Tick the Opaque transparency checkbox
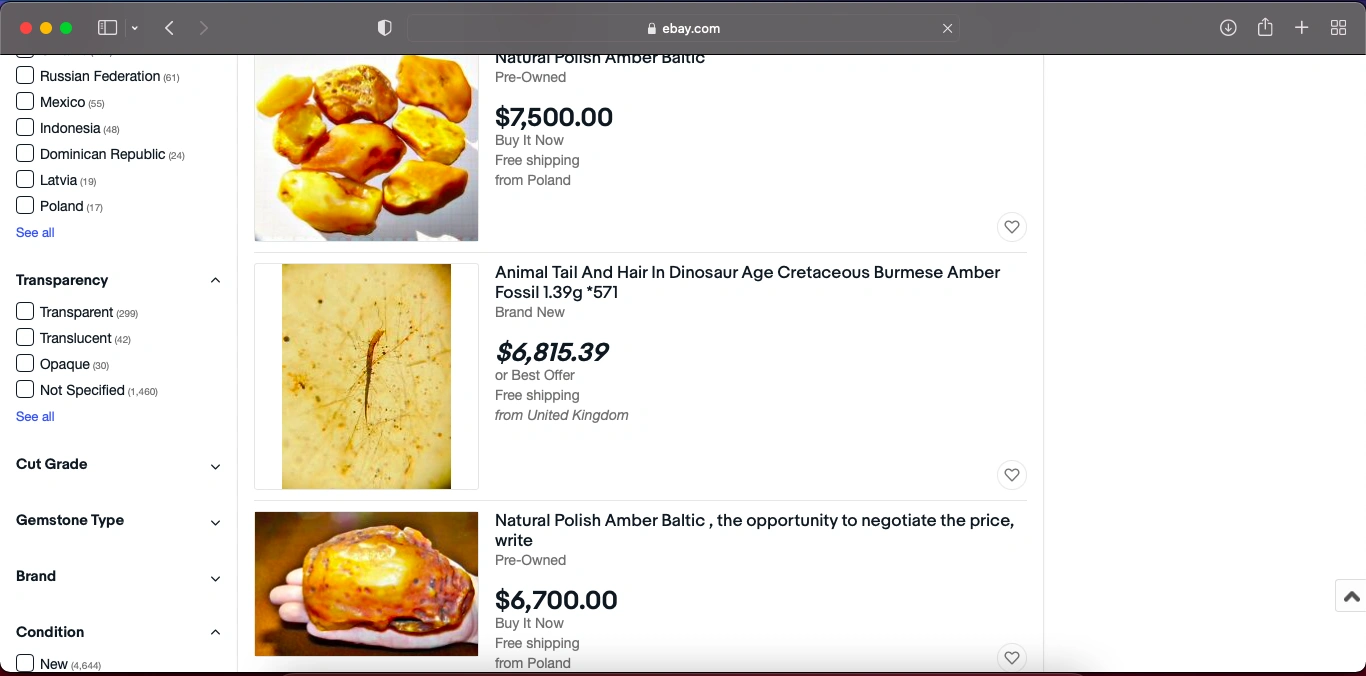 point(26,364)
